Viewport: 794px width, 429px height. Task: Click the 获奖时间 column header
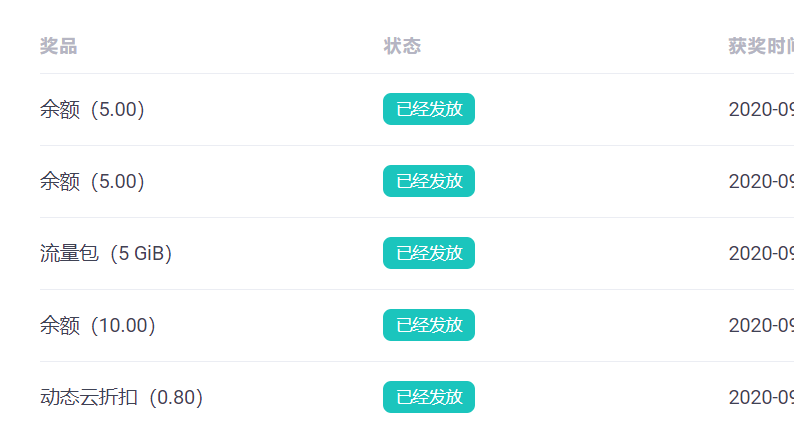point(761,46)
